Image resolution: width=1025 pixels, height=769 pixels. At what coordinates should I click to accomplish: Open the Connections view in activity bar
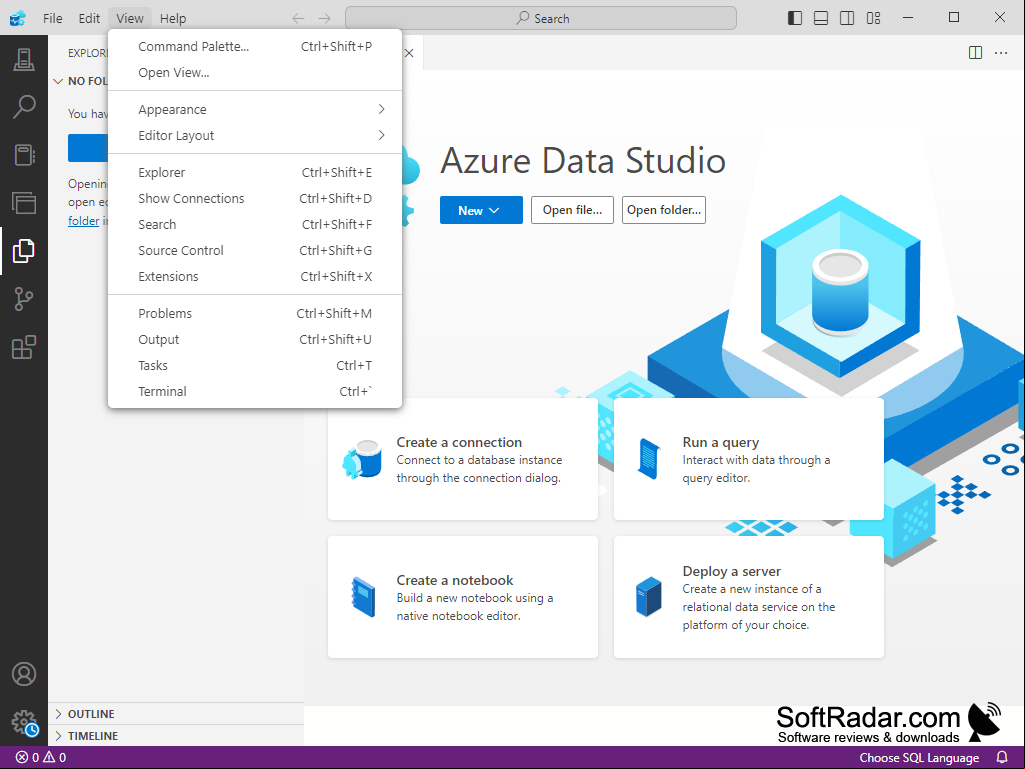click(24, 60)
